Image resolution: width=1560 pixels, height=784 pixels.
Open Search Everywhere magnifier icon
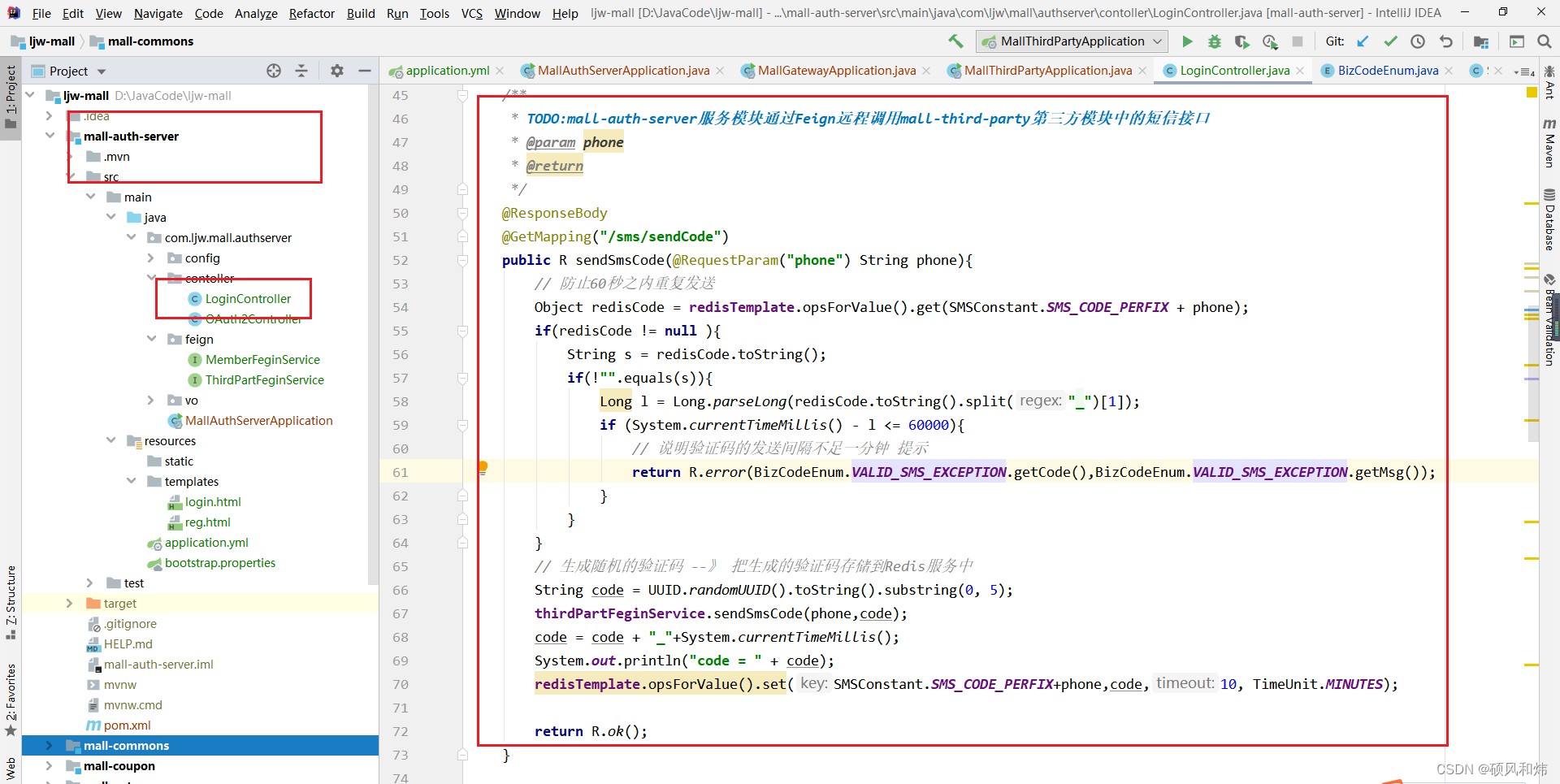tap(1545, 41)
